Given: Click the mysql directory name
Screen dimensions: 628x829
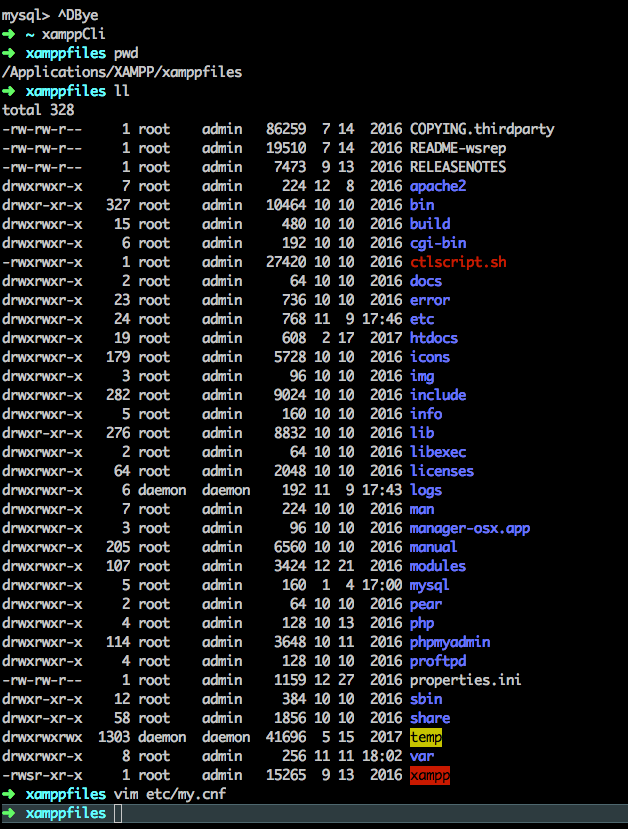Looking at the screenshot, I should pos(430,585).
